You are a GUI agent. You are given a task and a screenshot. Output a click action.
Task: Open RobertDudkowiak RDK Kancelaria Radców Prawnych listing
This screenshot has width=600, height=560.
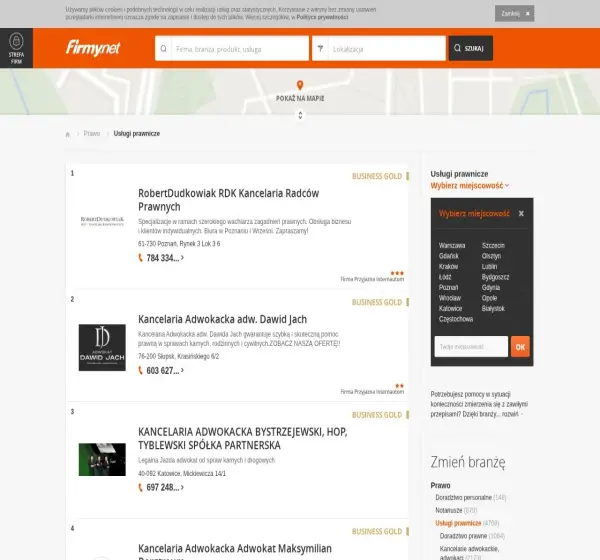(228, 200)
